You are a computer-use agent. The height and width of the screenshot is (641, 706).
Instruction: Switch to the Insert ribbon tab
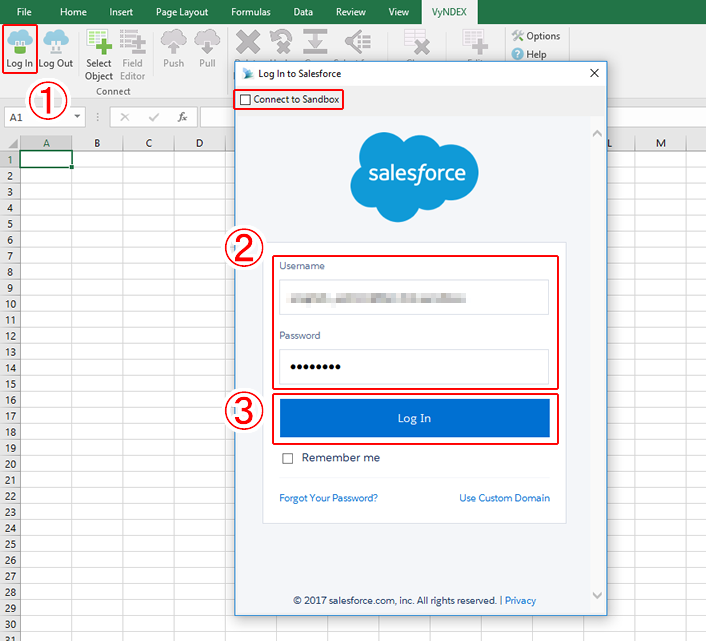click(121, 12)
